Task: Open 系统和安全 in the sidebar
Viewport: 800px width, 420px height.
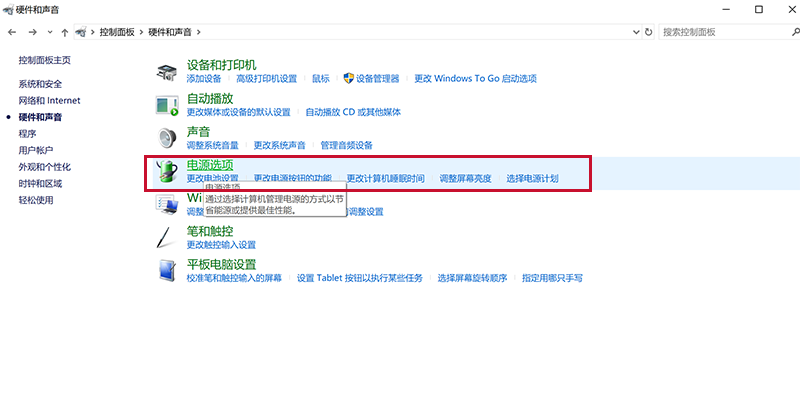Action: point(40,84)
